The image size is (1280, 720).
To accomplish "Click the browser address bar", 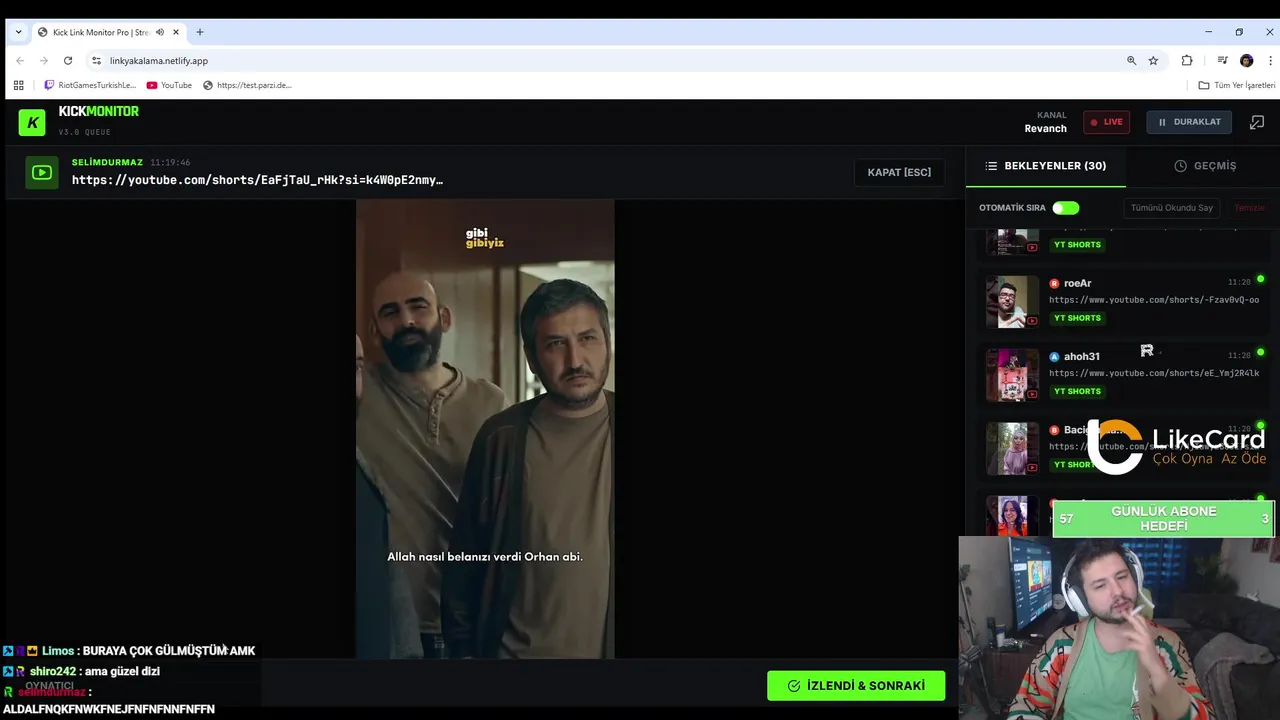I will (x=610, y=60).
